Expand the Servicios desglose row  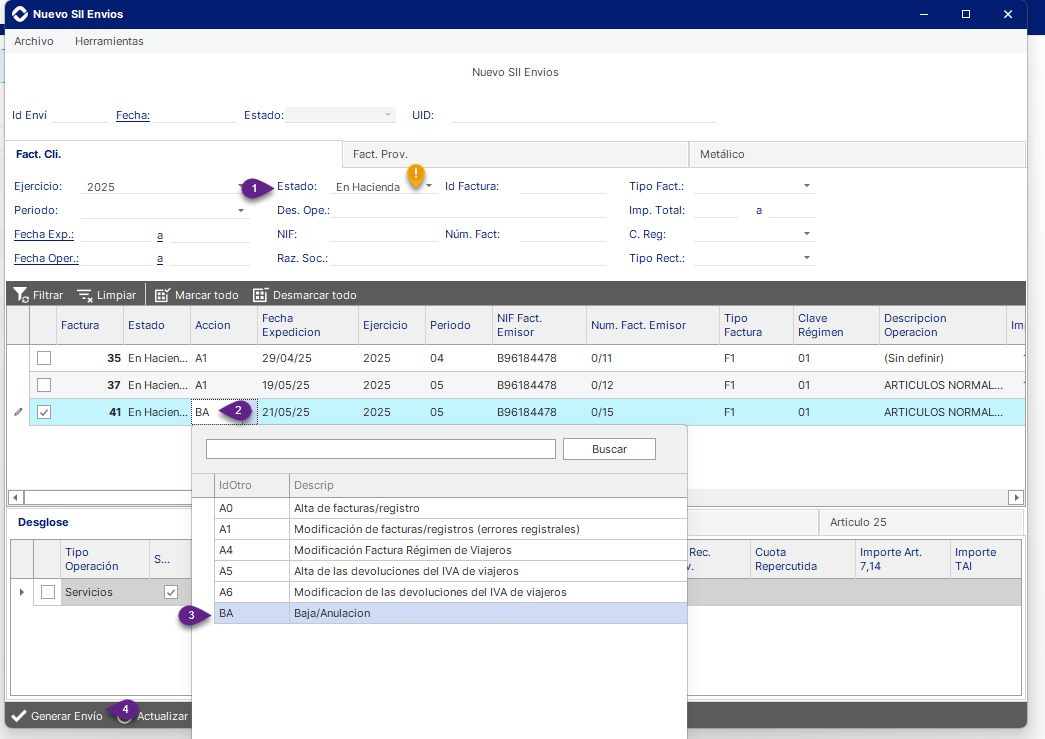(x=21, y=592)
